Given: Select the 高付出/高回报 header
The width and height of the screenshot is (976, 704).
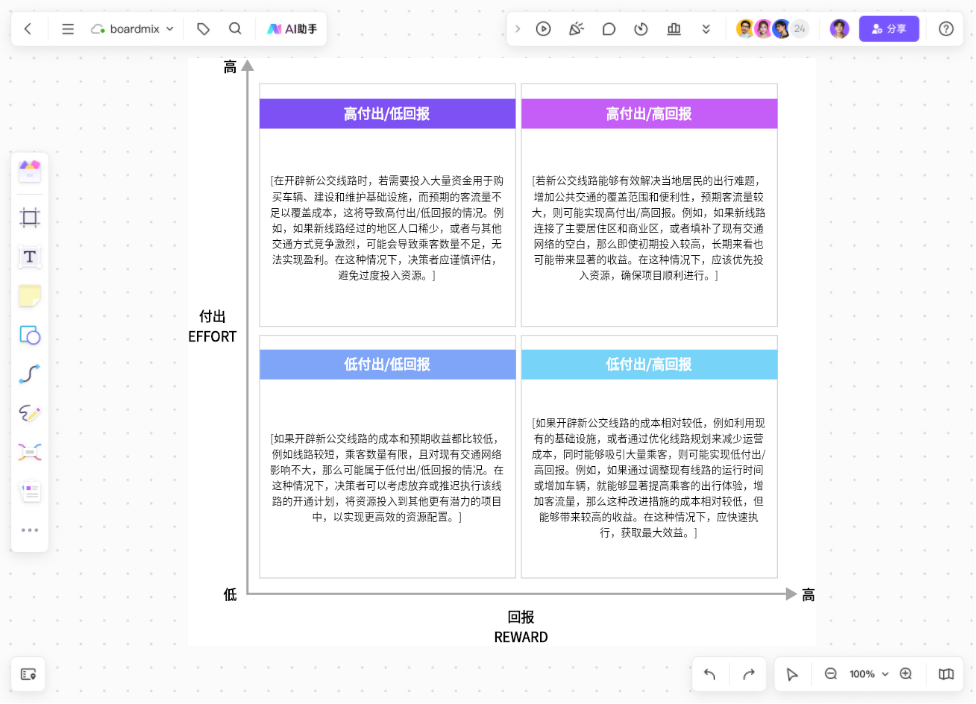Looking at the screenshot, I should coord(649,114).
